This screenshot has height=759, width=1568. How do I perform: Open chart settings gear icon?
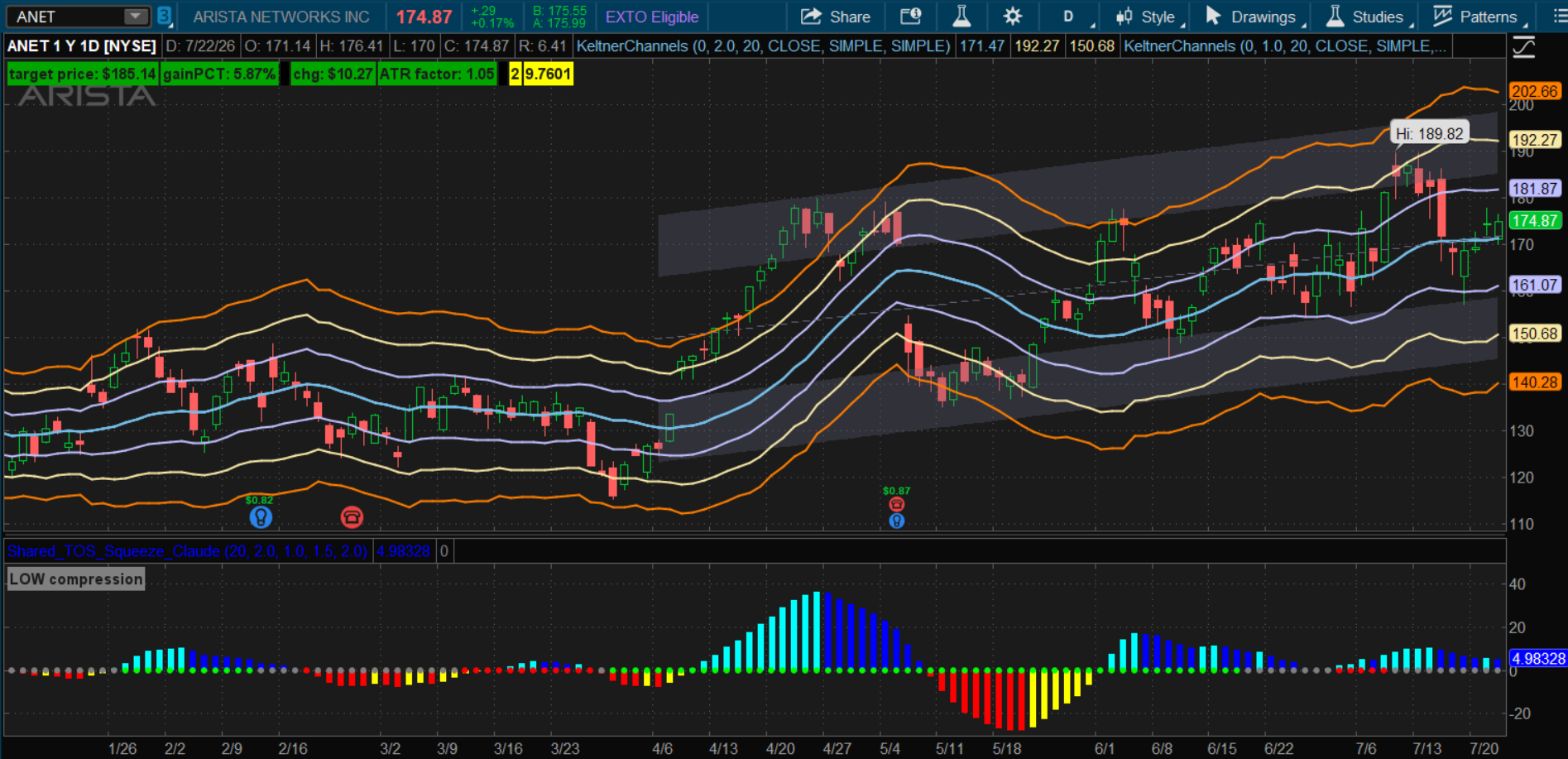[1012, 17]
